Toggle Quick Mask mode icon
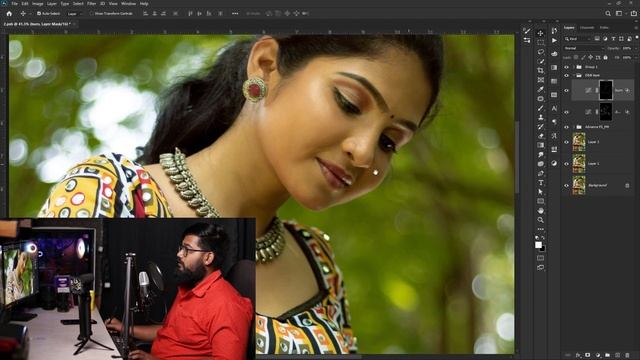This screenshot has height=360, width=640. (x=540, y=258)
